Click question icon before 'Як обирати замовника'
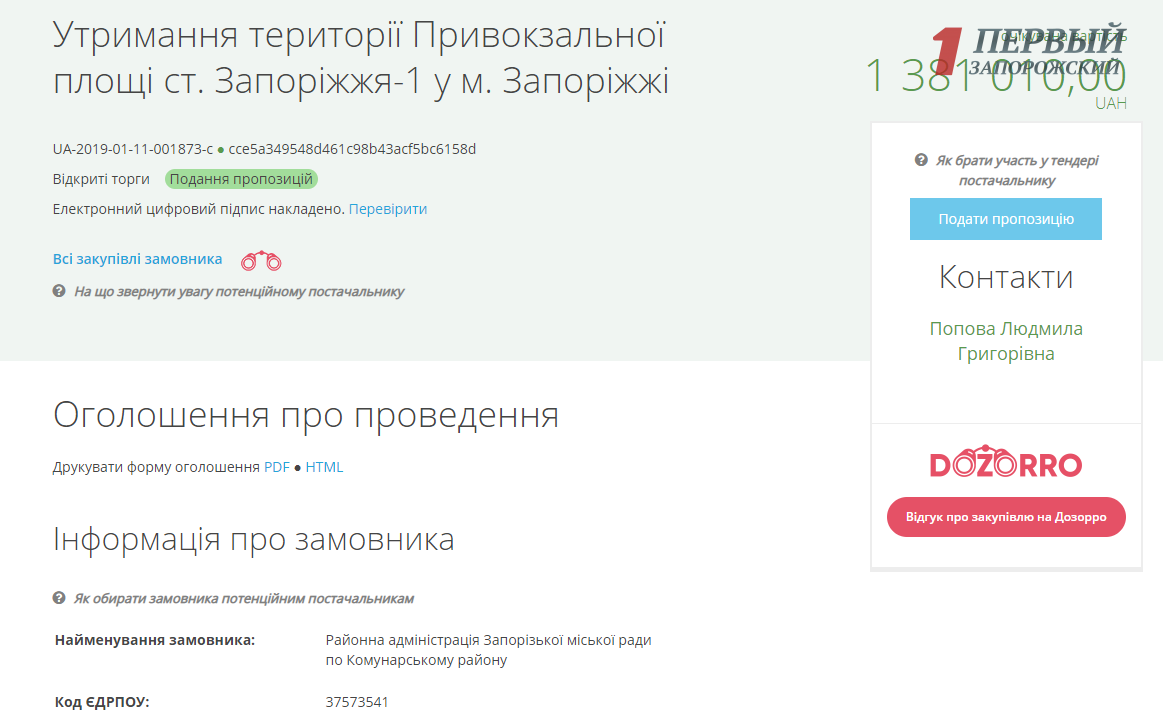The height and width of the screenshot is (724, 1163). coord(59,599)
